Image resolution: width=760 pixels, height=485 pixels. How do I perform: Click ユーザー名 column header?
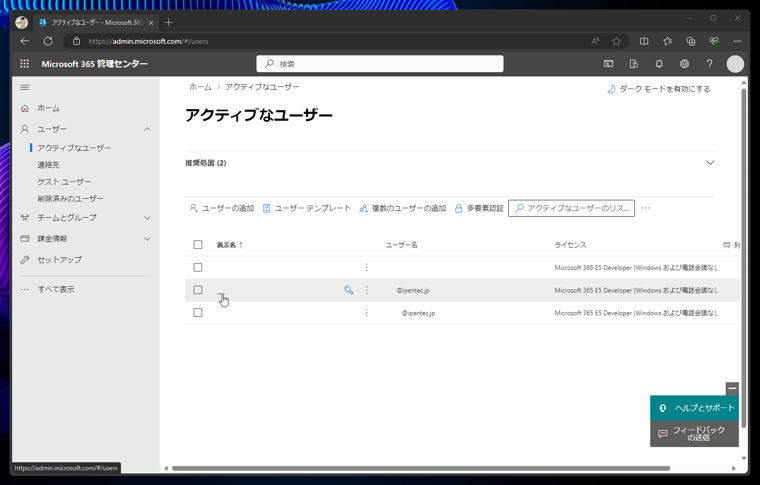[x=401, y=245]
